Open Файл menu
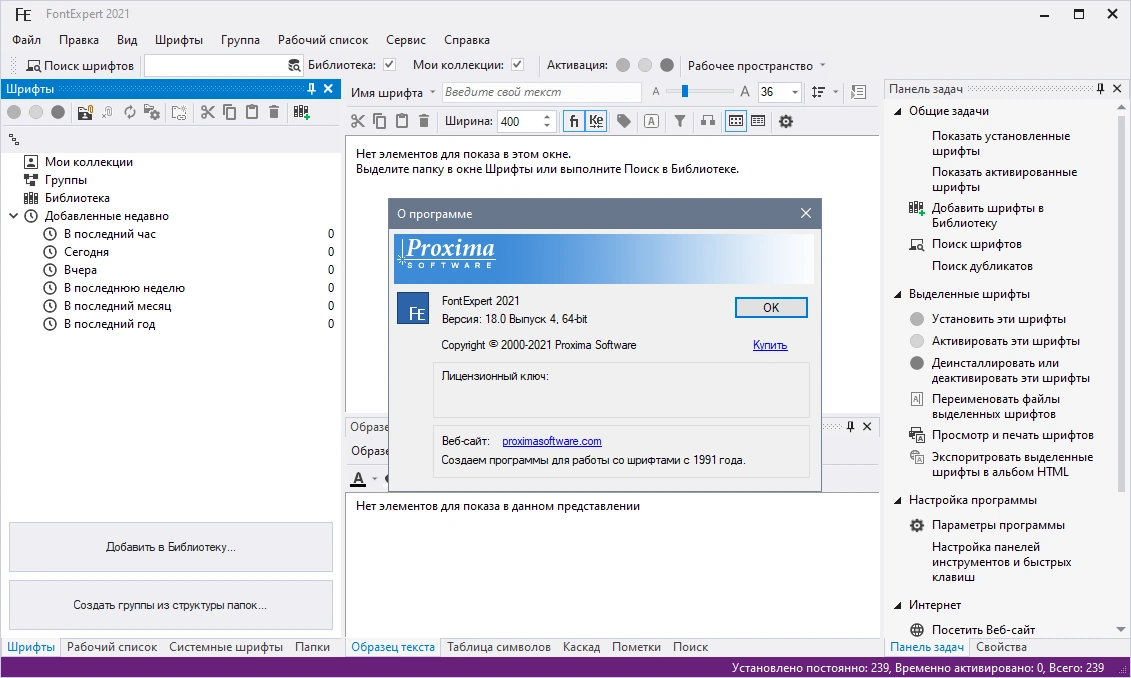The image size is (1131, 678). pos(27,40)
